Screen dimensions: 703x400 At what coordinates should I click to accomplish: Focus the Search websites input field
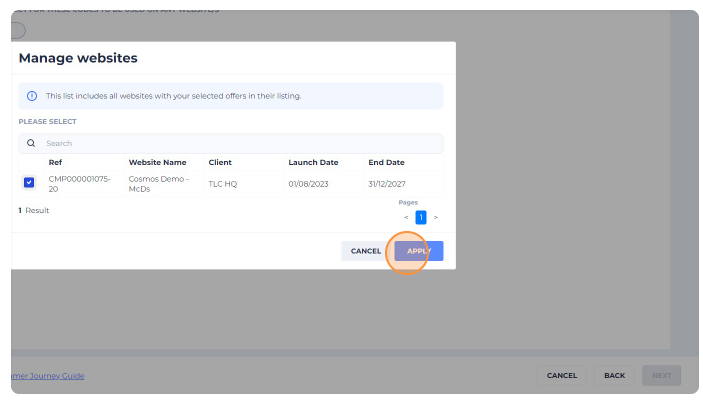tap(240, 143)
